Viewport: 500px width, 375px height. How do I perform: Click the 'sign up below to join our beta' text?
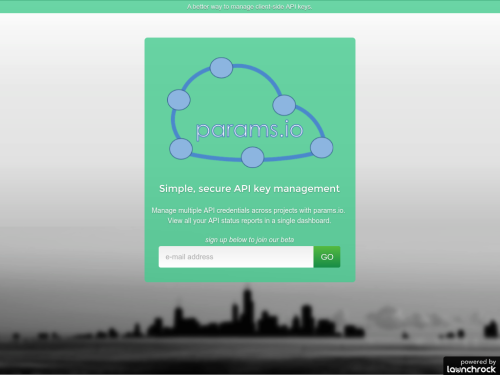click(250, 240)
